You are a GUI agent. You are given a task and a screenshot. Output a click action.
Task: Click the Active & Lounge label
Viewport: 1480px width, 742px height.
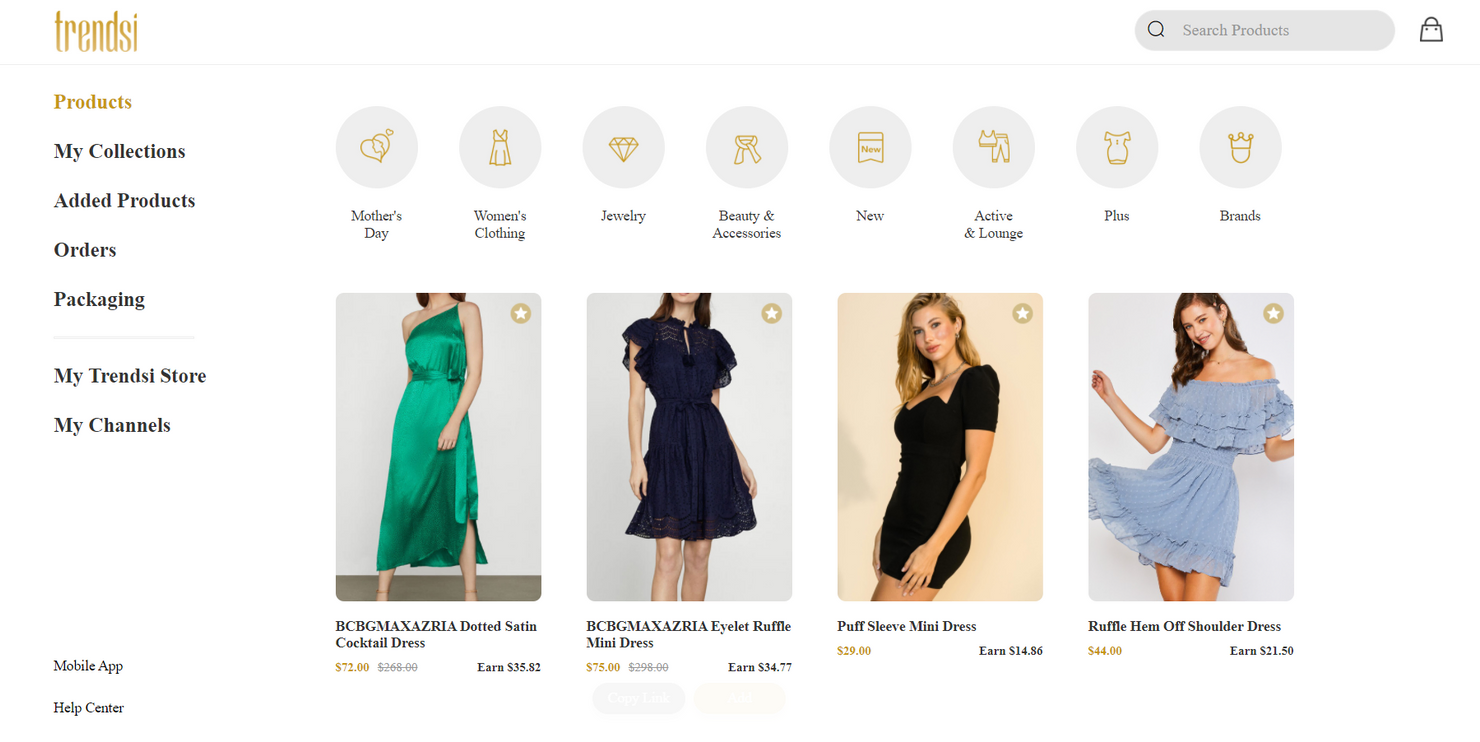[x=994, y=224]
